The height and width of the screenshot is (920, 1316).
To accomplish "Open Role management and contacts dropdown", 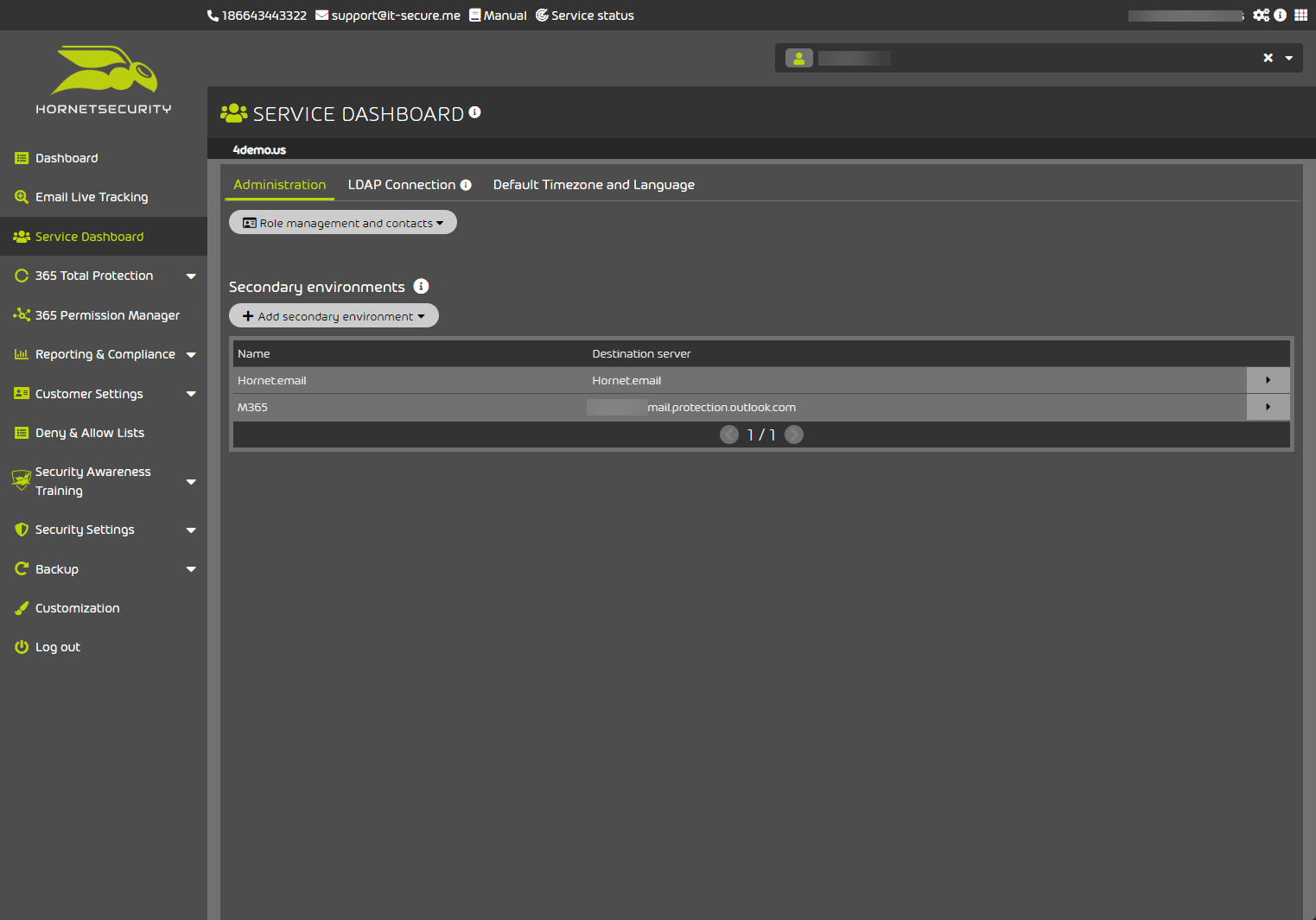I will (x=343, y=223).
